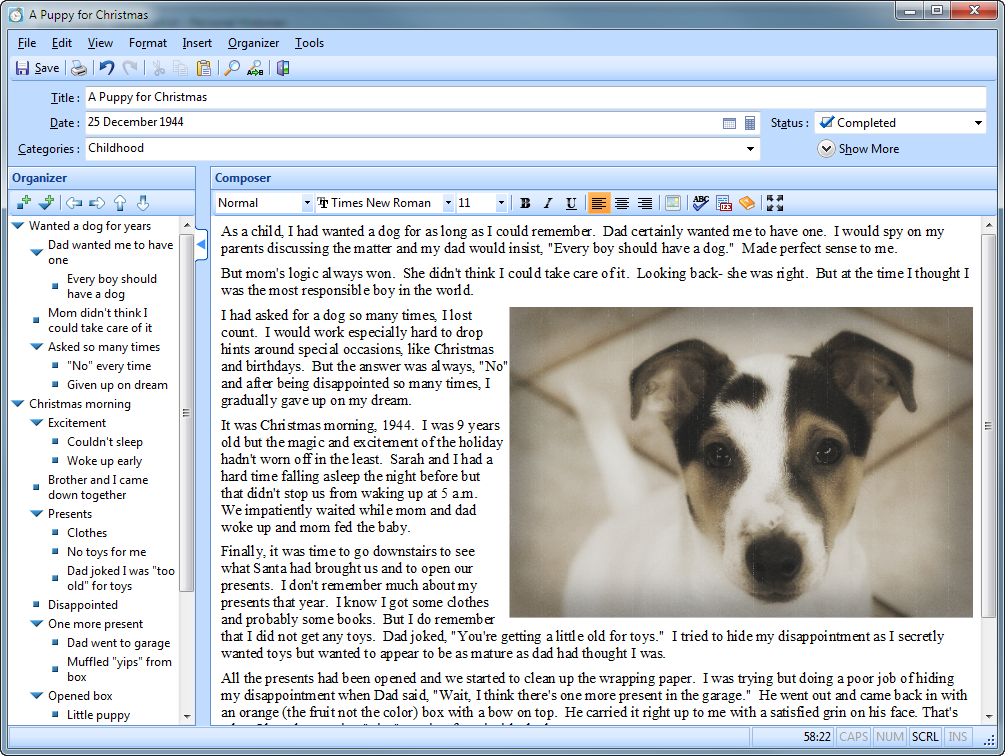Open the Insert menu
The image size is (1005, 756).
[x=197, y=43]
